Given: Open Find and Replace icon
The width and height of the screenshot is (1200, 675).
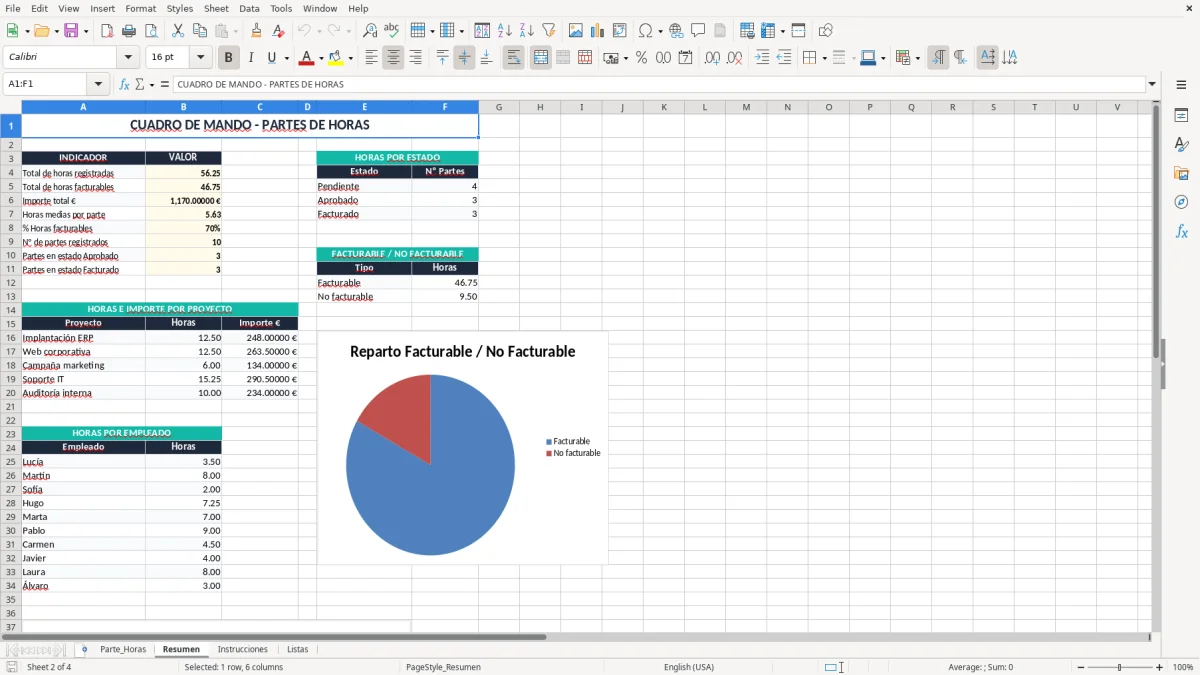Looking at the screenshot, I should (x=370, y=31).
